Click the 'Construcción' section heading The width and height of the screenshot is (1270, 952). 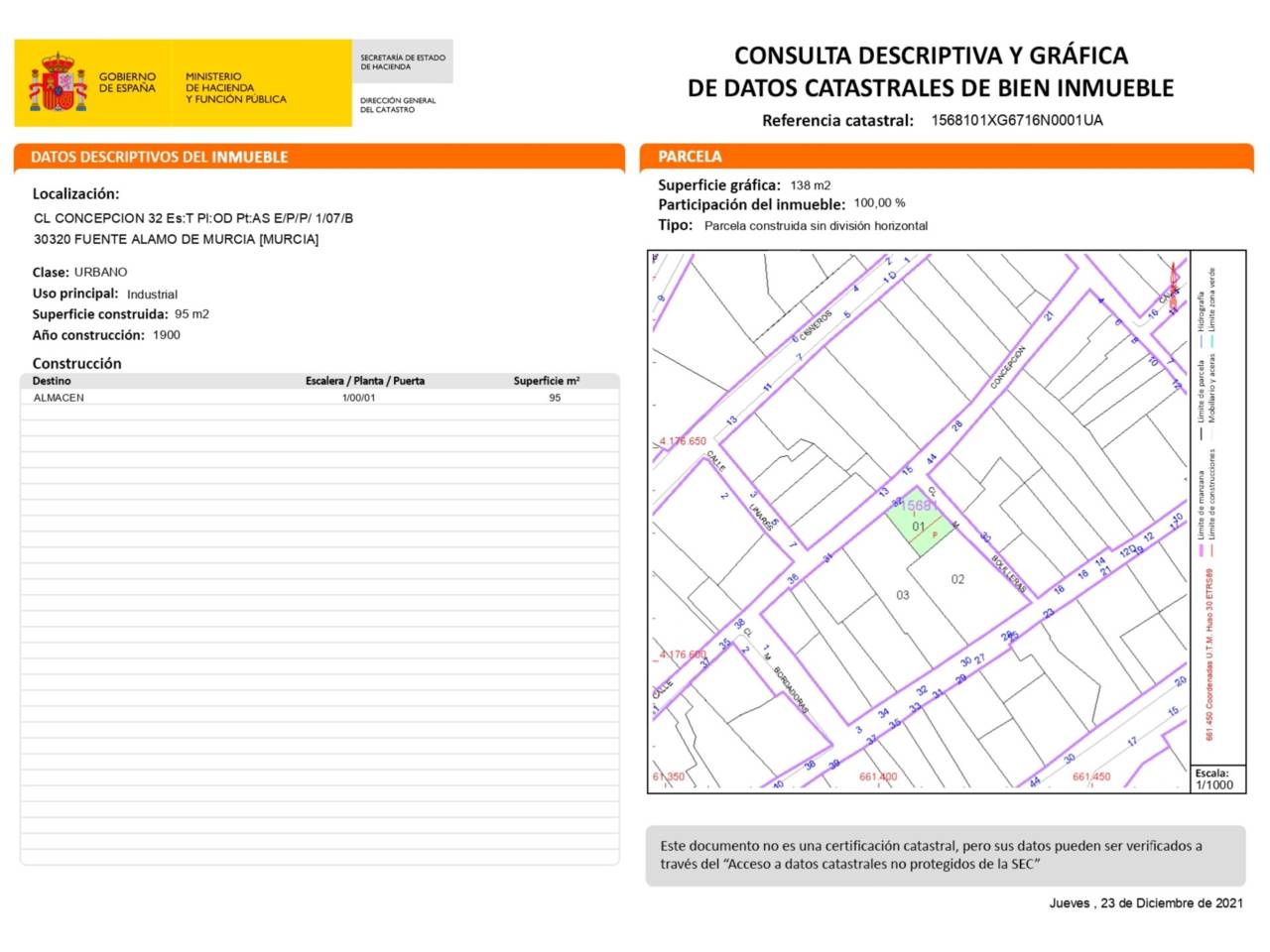(x=76, y=364)
